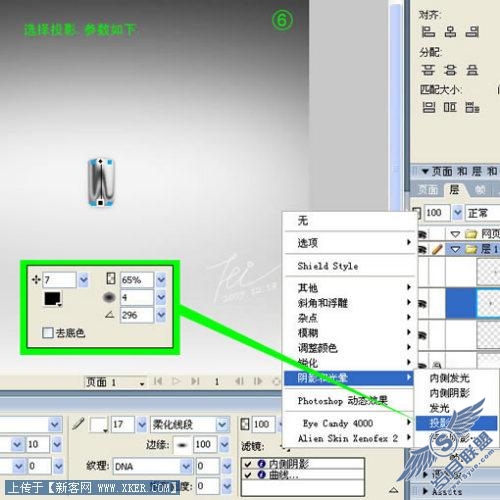This screenshot has height=500, width=500.
Task: Go to the last frame
Action: click(x=195, y=381)
